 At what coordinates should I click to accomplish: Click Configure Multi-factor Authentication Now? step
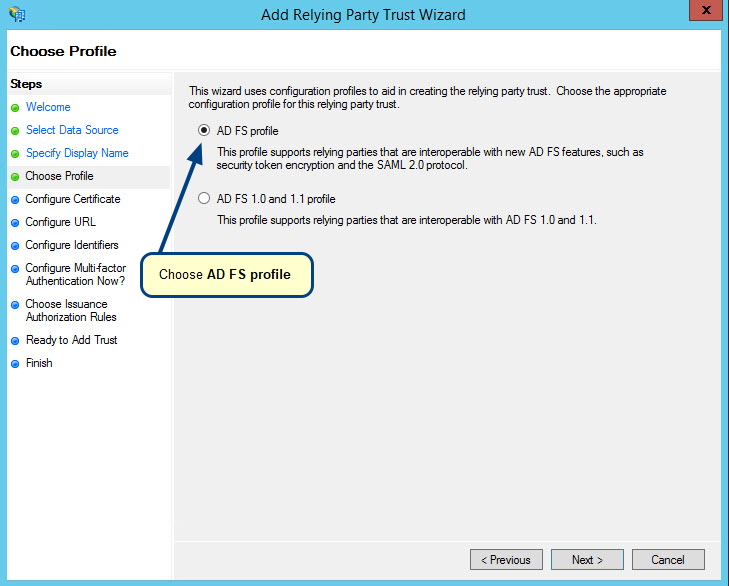click(76, 274)
